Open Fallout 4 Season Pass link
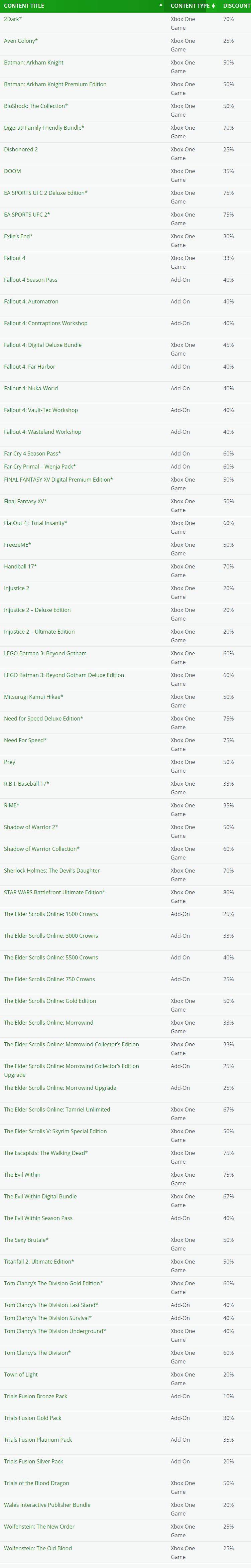 click(x=30, y=279)
